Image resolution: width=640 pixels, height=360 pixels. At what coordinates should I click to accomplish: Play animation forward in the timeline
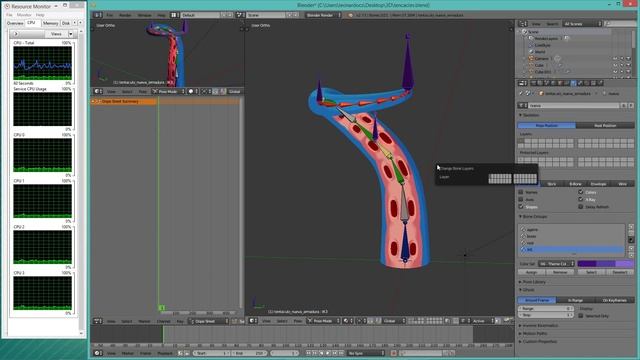click(x=328, y=353)
